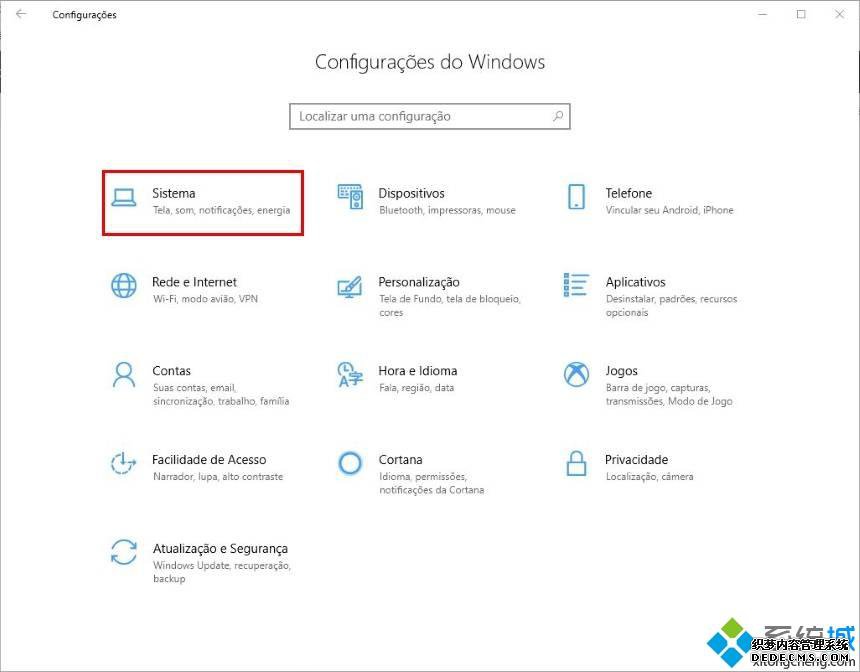Open the Atualização e Segurança label
860x672 pixels.
point(220,549)
